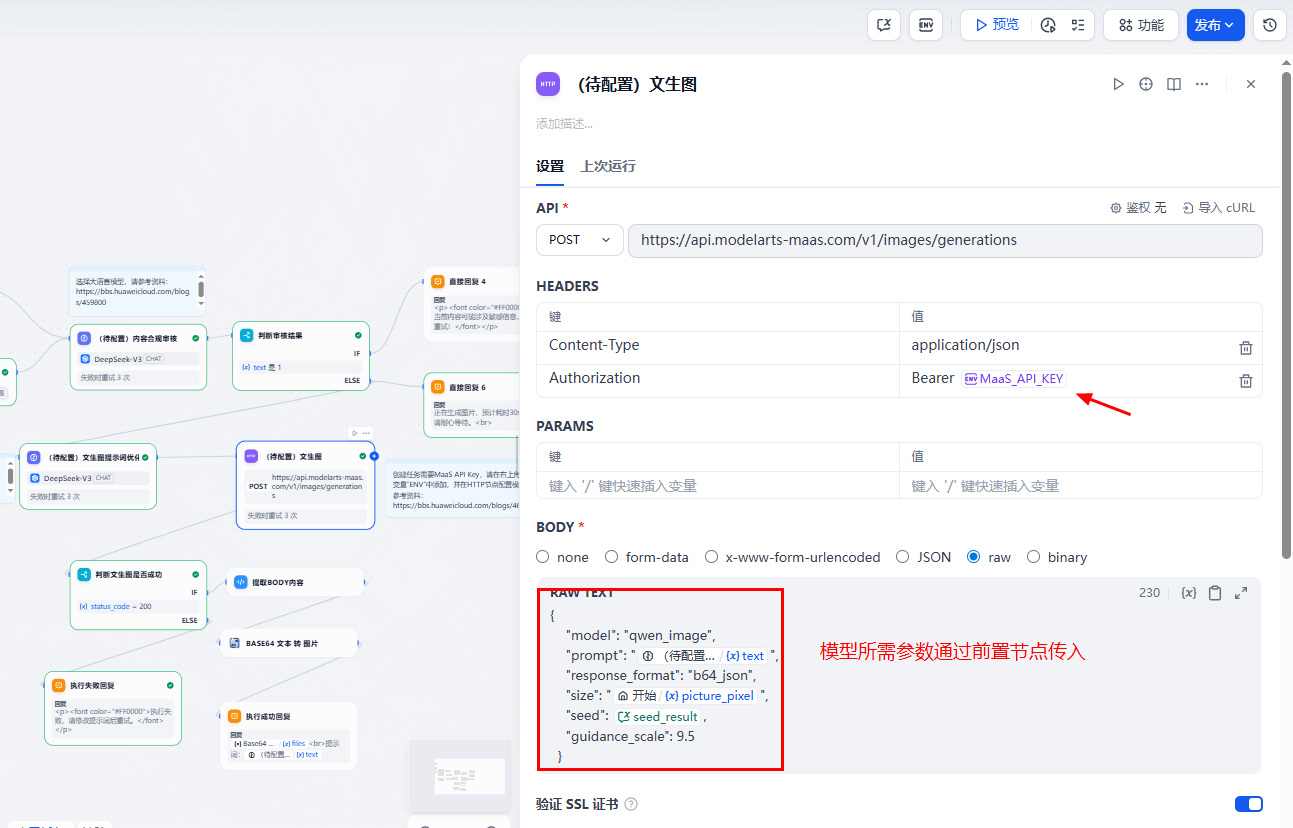Select the JSON body type radio button
This screenshot has width=1293, height=828.
pos(903,557)
